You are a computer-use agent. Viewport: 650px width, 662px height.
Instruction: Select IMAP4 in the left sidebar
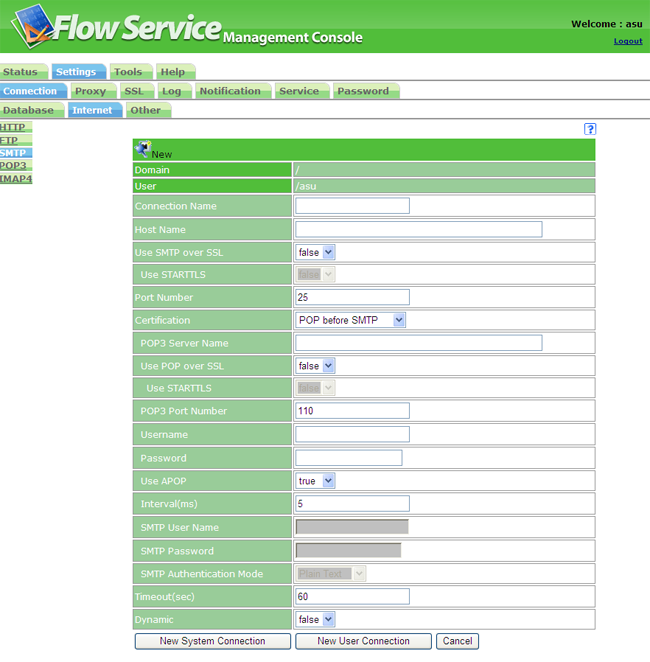[16, 179]
